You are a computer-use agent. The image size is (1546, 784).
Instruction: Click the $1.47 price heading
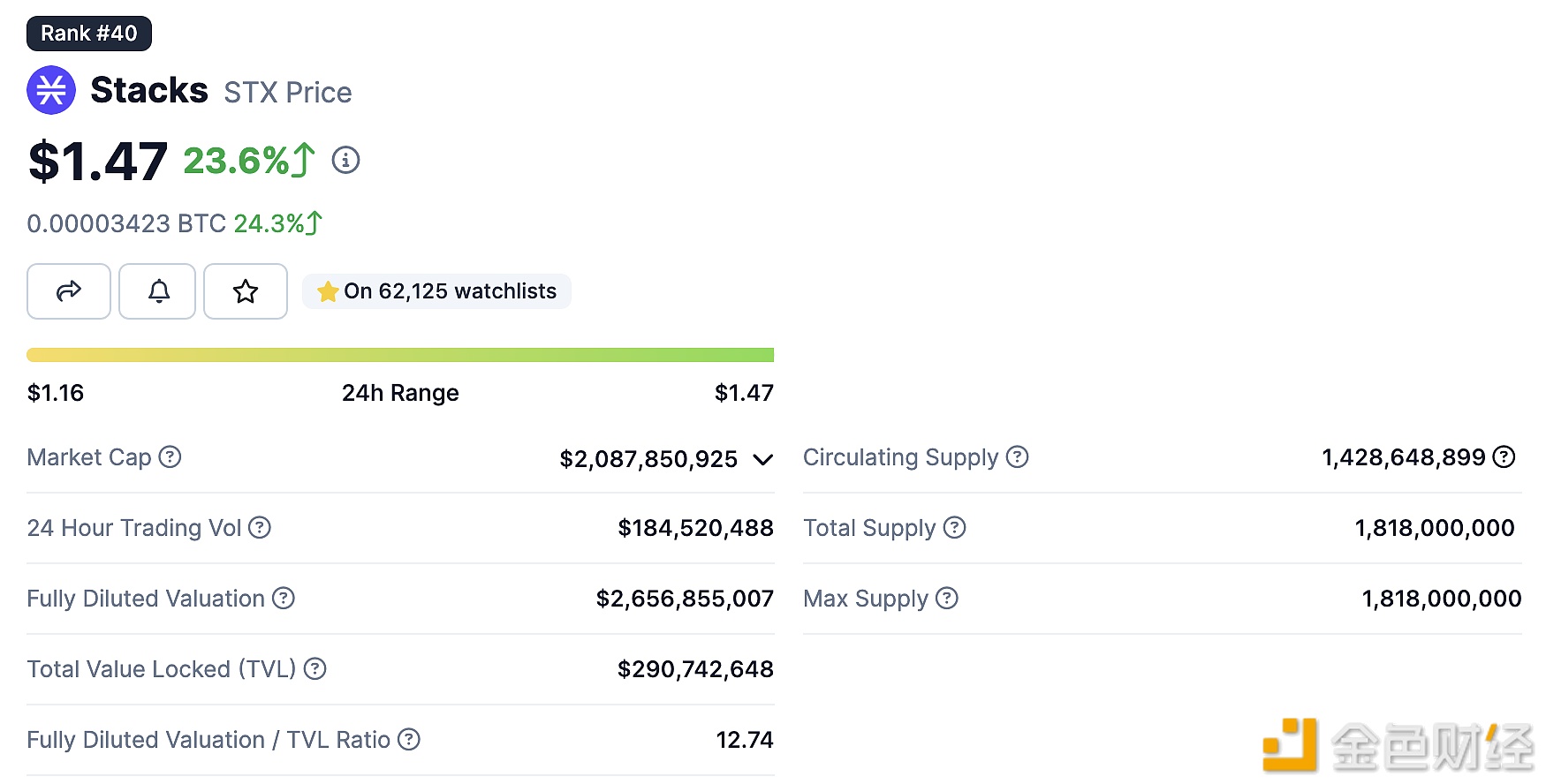click(x=98, y=162)
